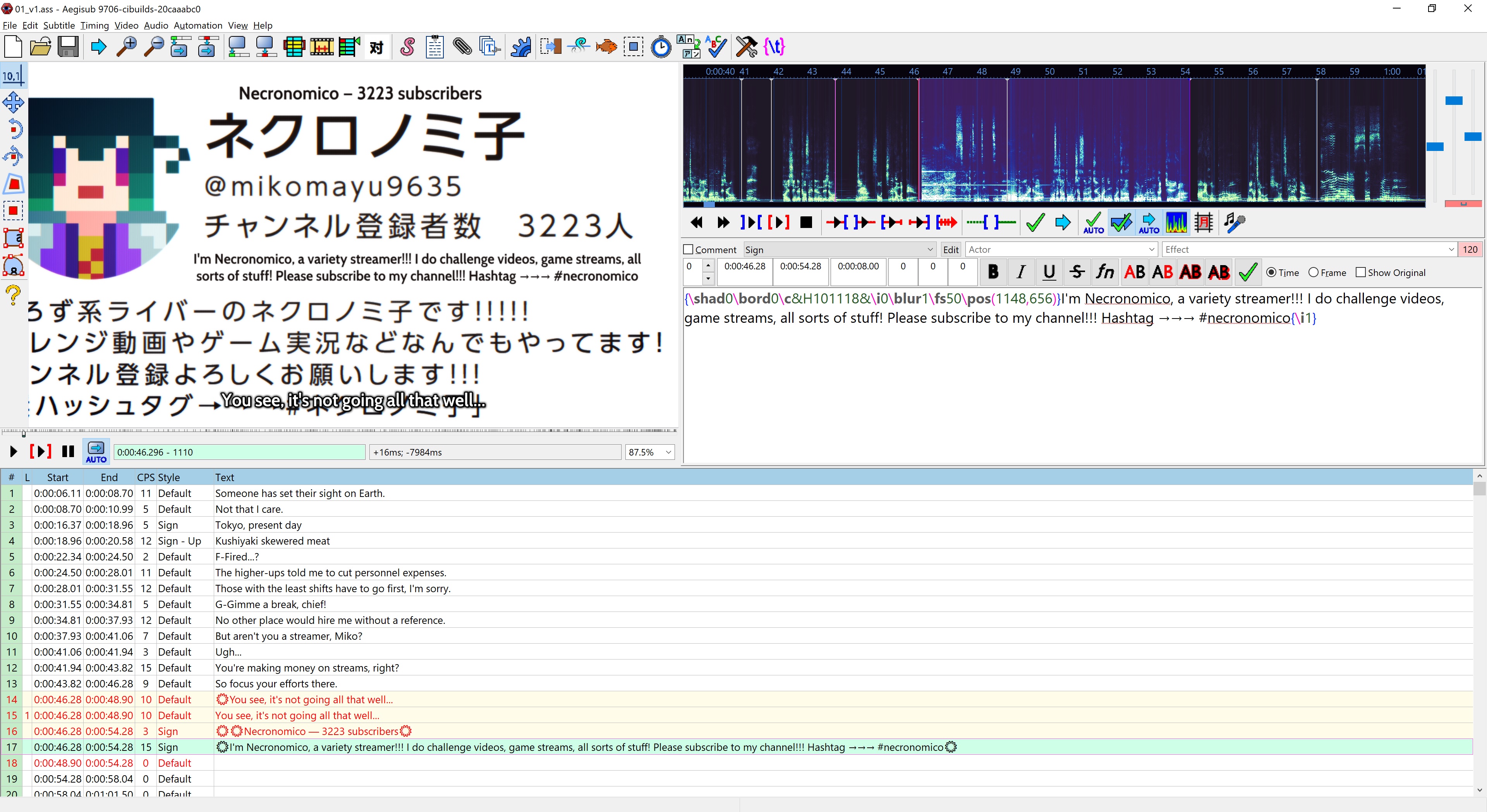Screen dimensions: 1487x812
Task: Select row 3 'Tokyo, present day'
Action: [x=737, y=525]
